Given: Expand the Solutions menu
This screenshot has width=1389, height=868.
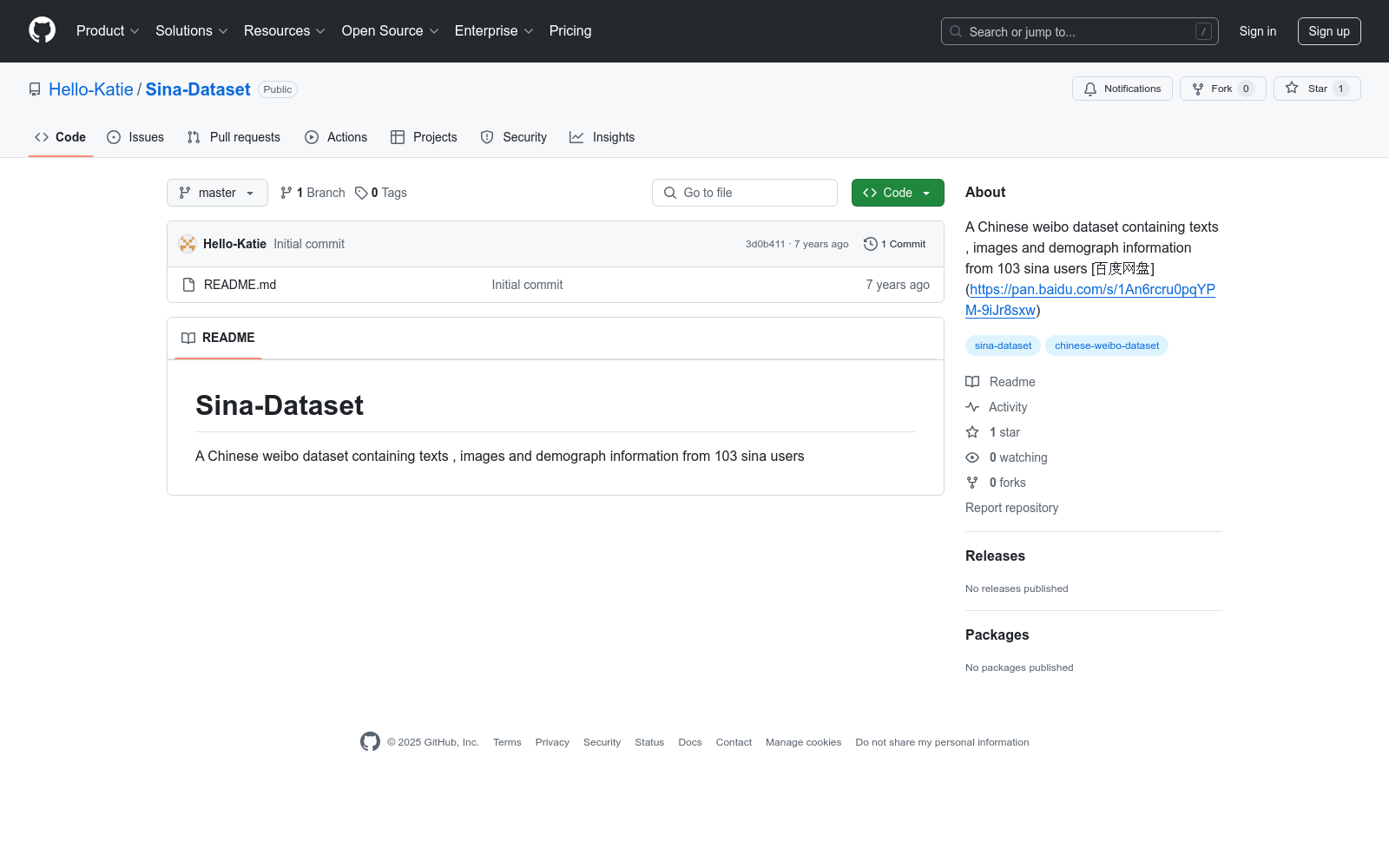Looking at the screenshot, I should pyautogui.click(x=191, y=30).
